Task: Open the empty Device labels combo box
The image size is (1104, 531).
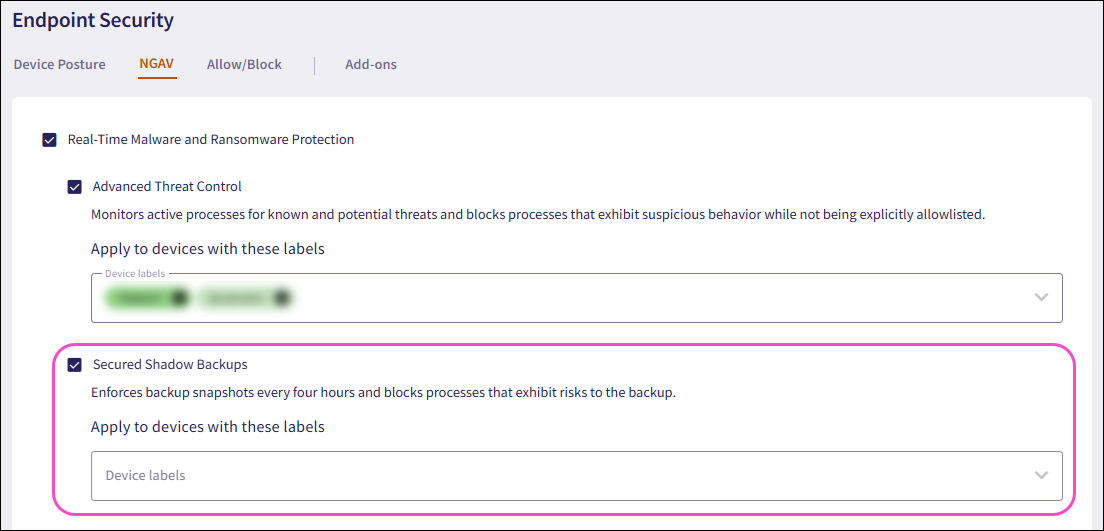Action: (560, 475)
